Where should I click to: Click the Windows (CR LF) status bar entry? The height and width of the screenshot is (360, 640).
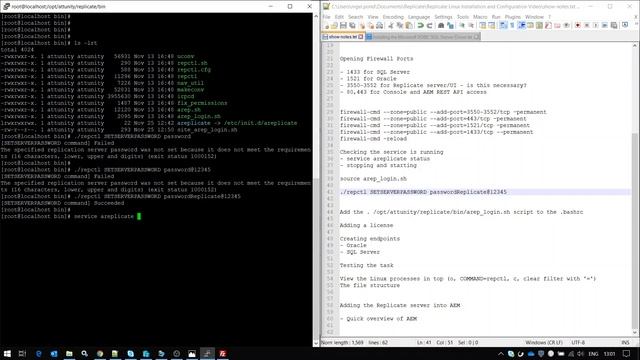(544, 342)
